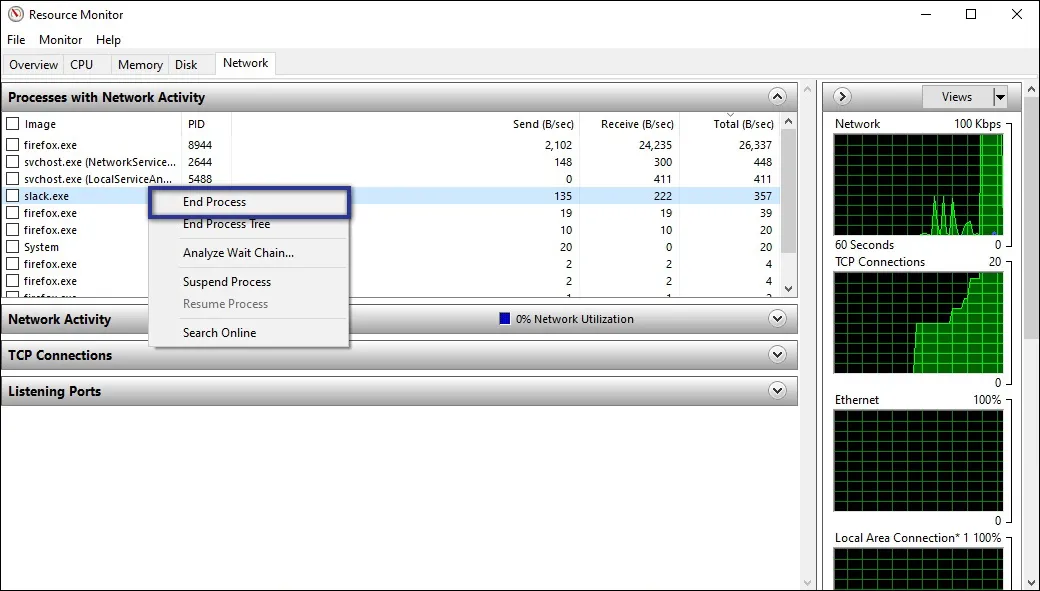Collapse the graphs panel with the chevron arrow

[x=841, y=96]
